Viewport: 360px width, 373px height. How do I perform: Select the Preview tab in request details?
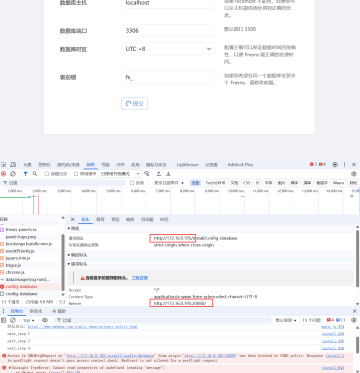coord(115,219)
